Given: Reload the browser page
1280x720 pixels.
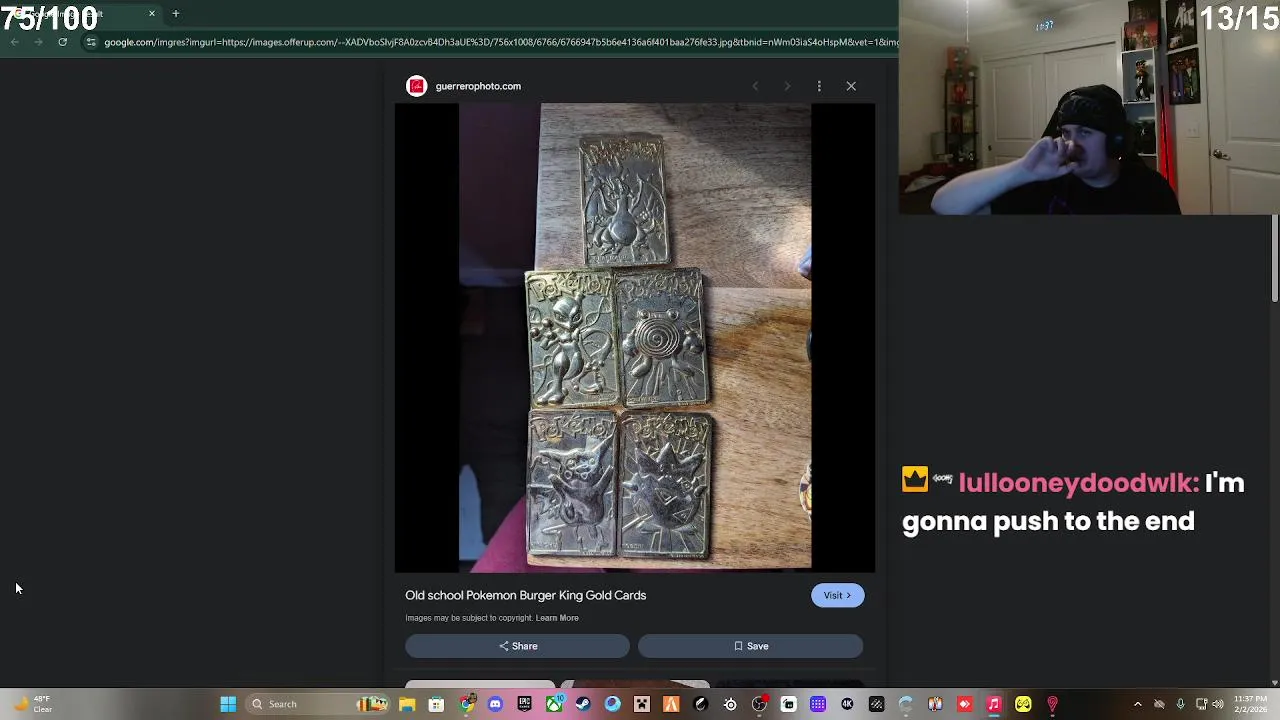Looking at the screenshot, I should click(x=62, y=42).
